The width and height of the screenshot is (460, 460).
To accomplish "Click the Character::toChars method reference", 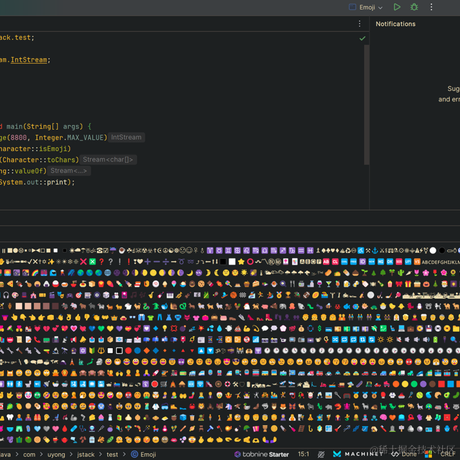I will (x=40, y=160).
